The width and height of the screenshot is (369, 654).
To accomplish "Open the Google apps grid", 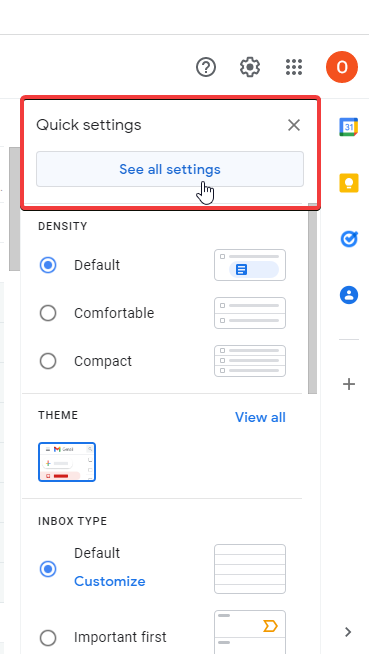I will 294,67.
